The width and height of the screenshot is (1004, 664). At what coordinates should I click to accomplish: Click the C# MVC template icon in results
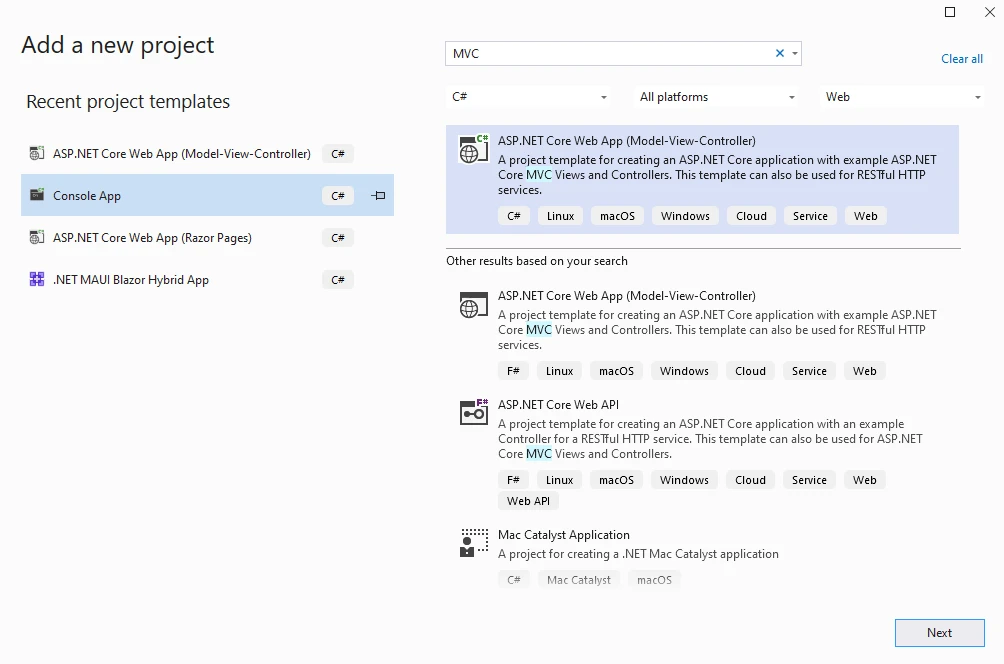click(473, 149)
